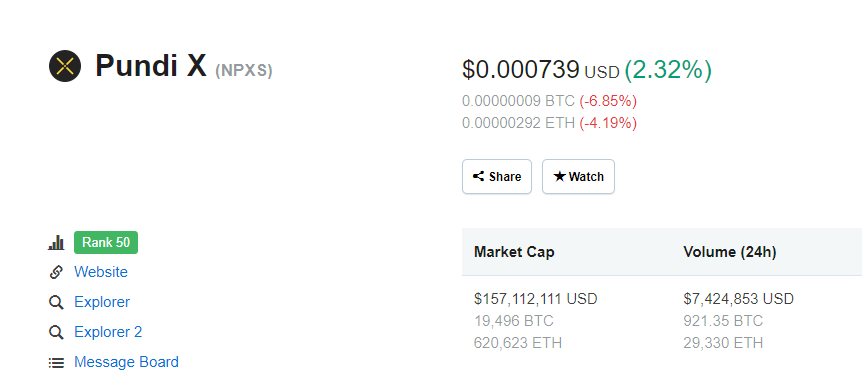Click the list icon beside Message Board
The image size is (862, 375).
click(56, 362)
